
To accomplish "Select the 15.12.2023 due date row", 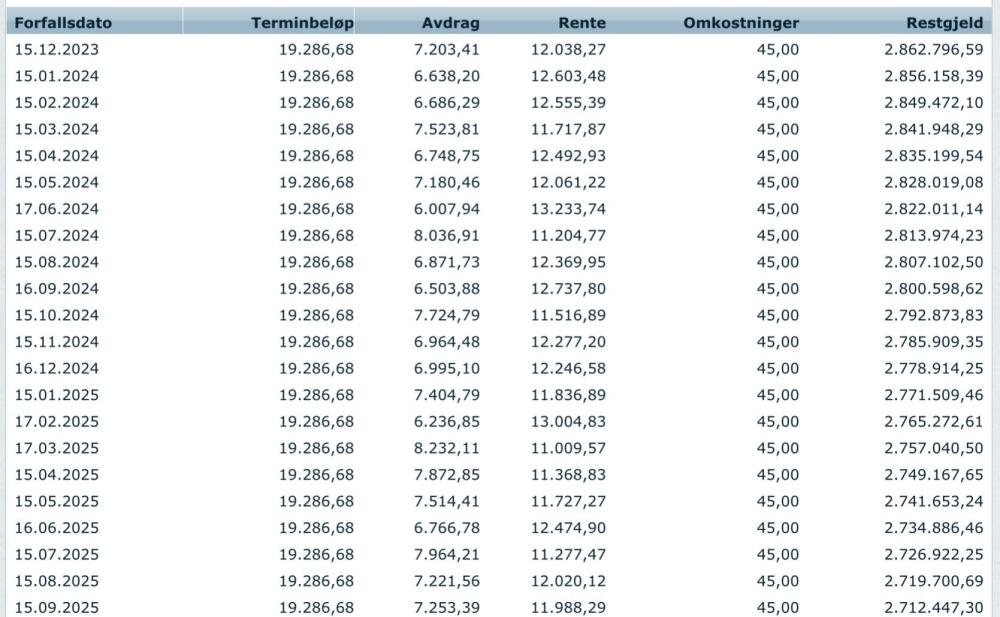I will click(58, 49).
